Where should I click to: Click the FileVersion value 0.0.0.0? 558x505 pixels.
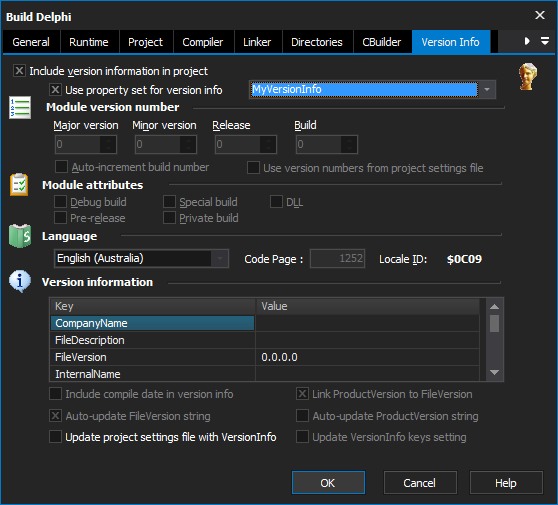click(x=279, y=357)
